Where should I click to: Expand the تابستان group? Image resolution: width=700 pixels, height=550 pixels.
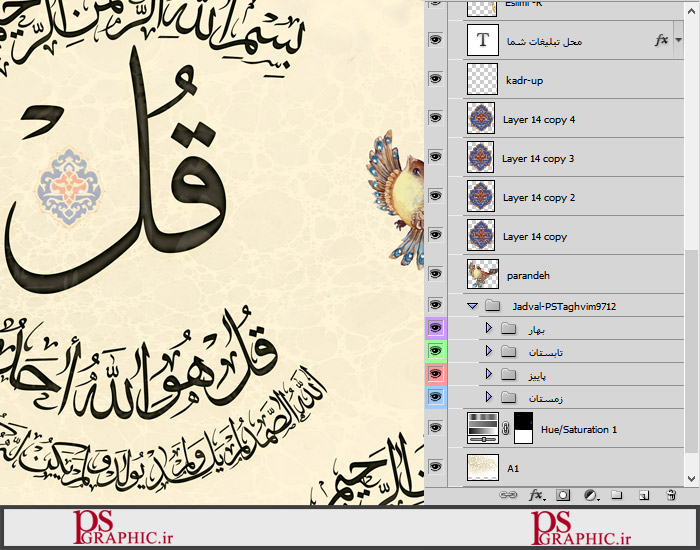(488, 351)
